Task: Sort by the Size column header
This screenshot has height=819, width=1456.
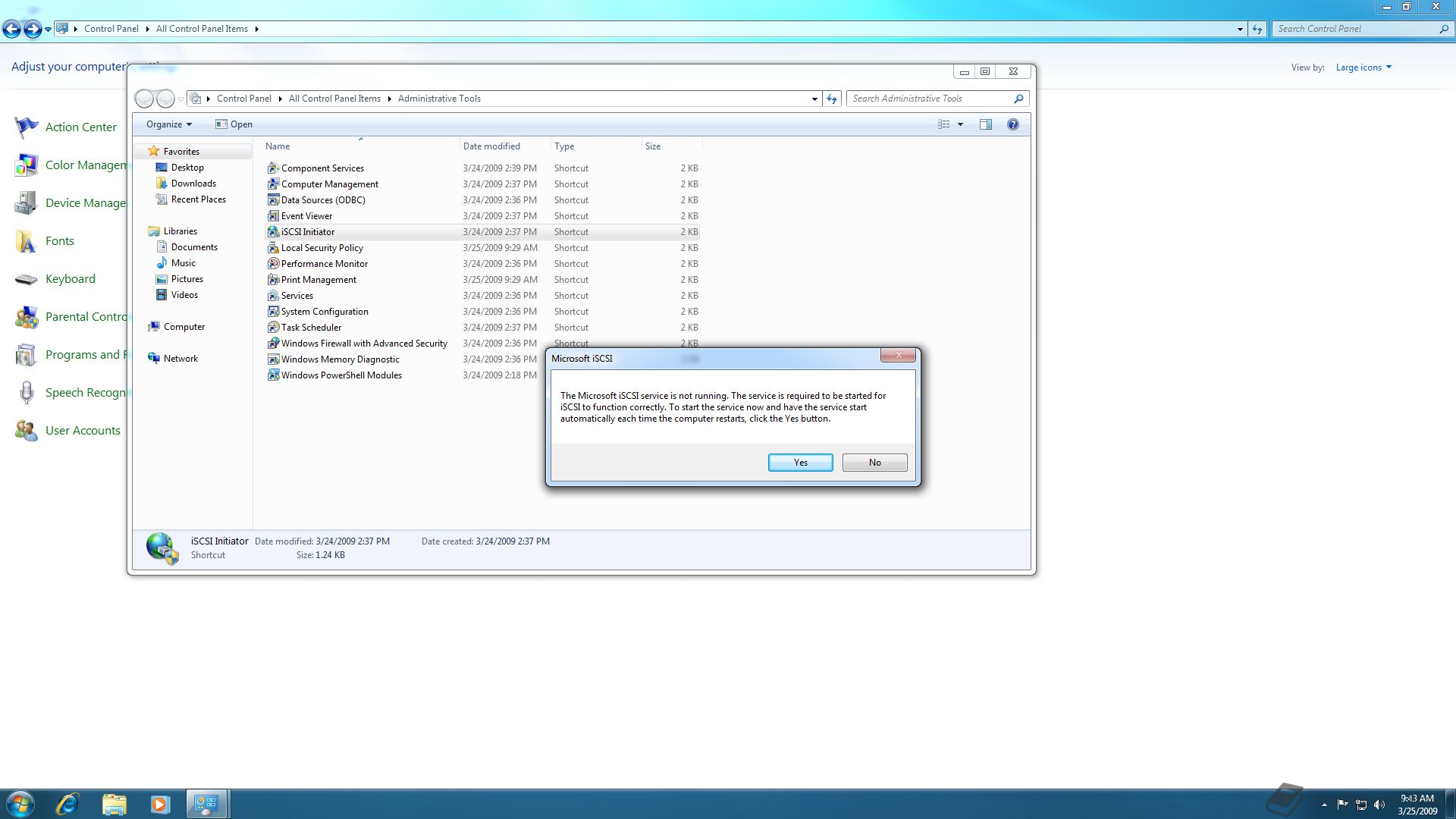Action: click(671, 146)
